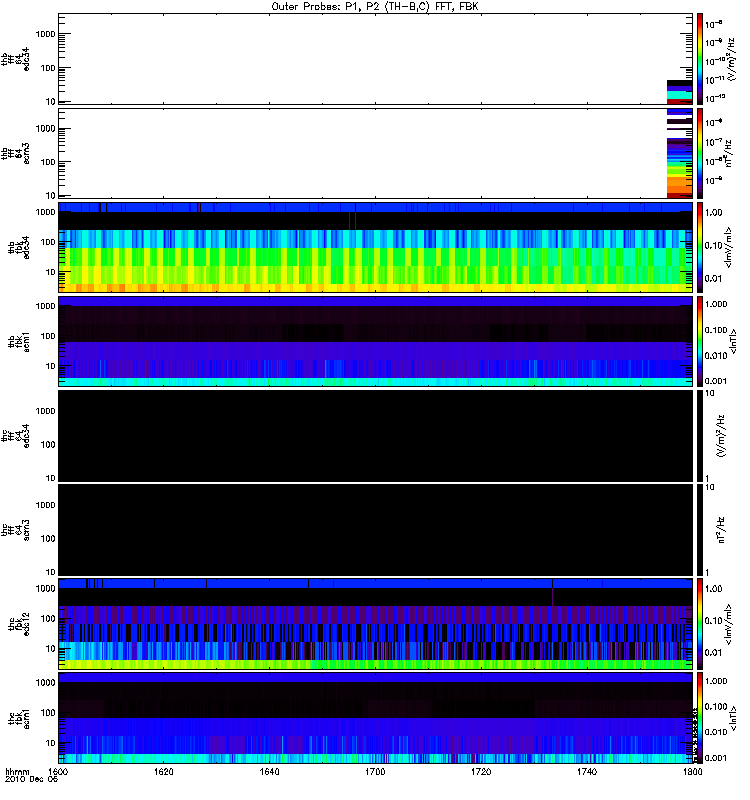
Task: Click the '1000' tick of thb fbk scm1 axis
Action: (45, 306)
